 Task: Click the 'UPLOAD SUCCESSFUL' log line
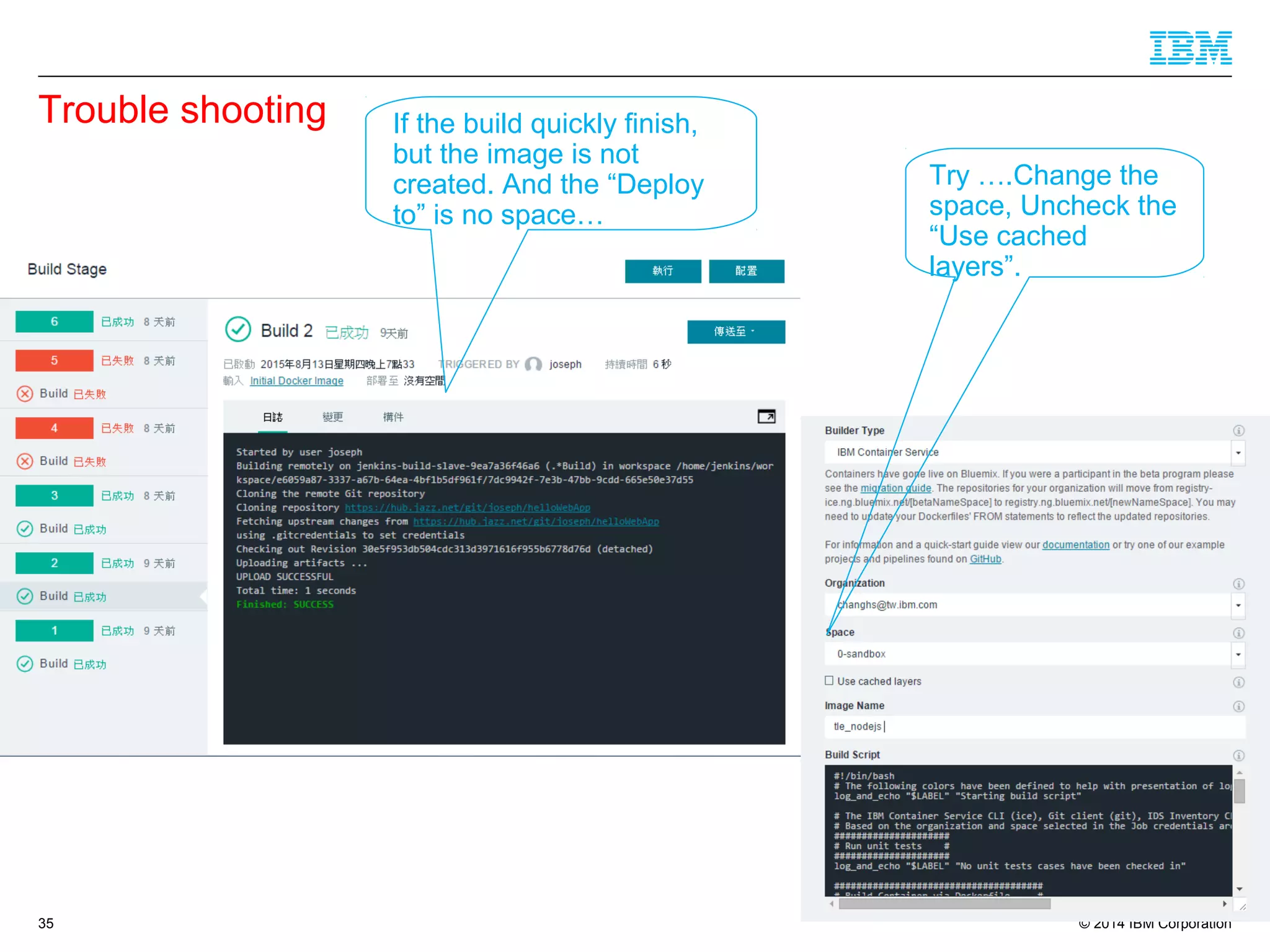coord(285,576)
